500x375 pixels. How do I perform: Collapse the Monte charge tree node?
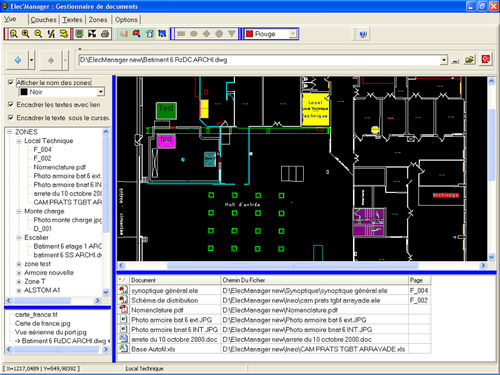pyautogui.click(x=19, y=211)
